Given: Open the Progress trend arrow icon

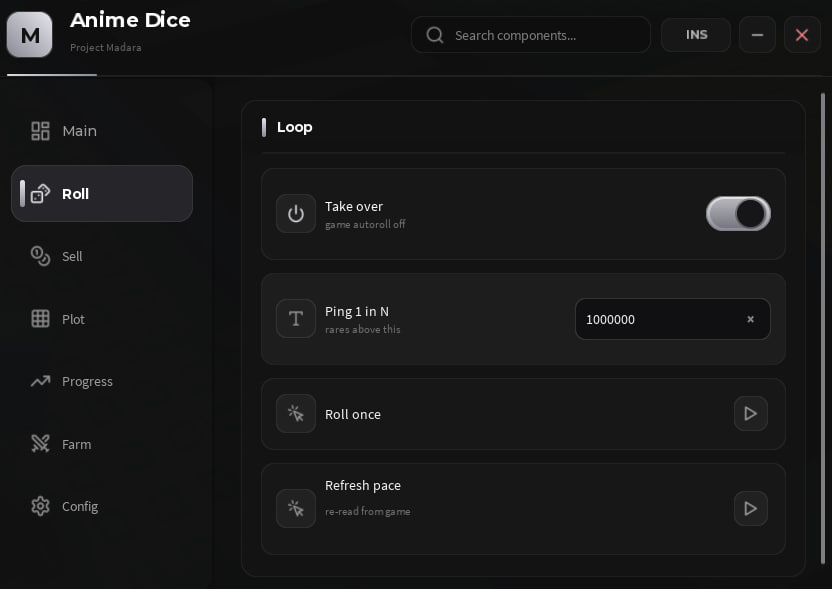Looking at the screenshot, I should (x=40, y=381).
